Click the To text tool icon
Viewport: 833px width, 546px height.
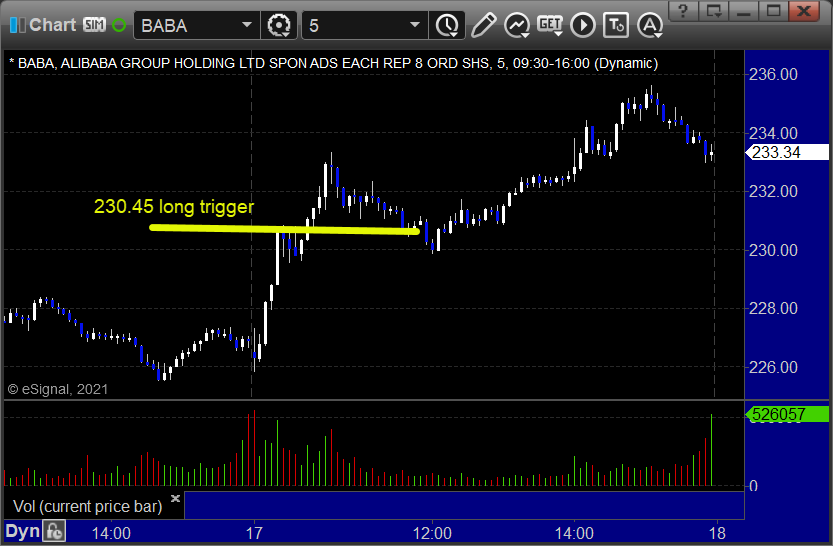coord(616,25)
